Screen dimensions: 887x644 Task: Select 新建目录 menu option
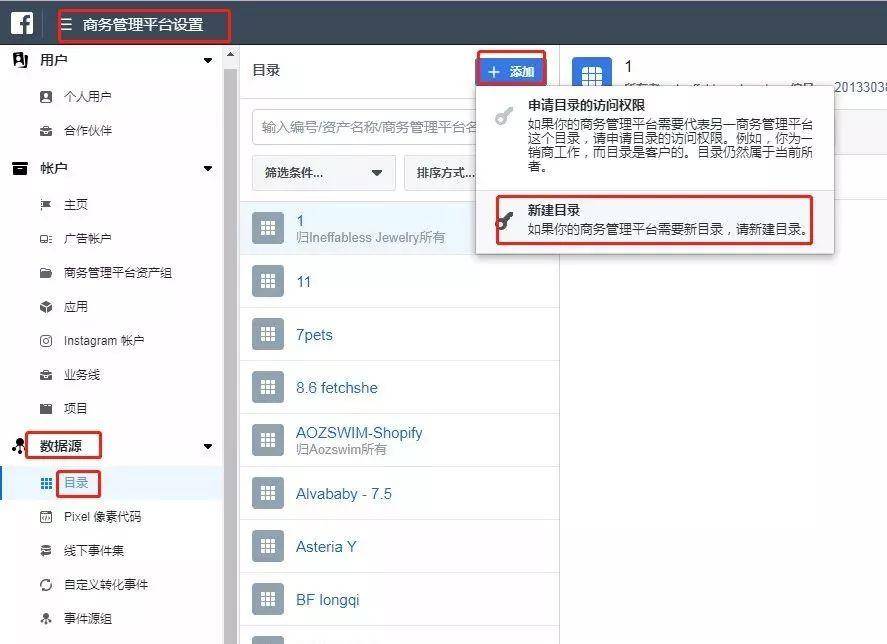(655, 220)
